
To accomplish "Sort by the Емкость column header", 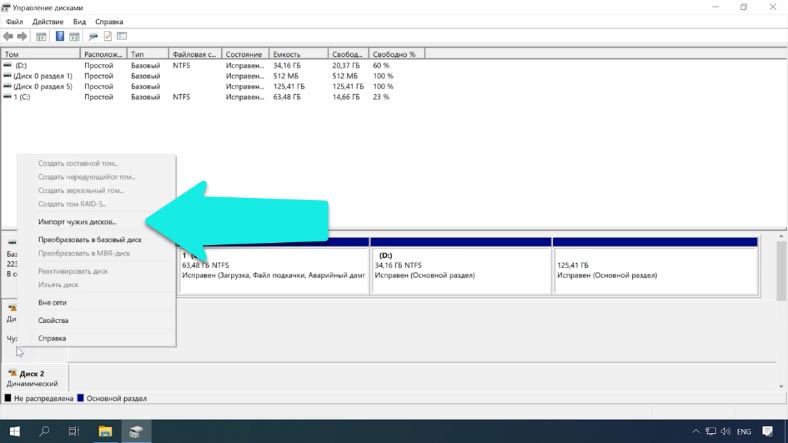I will (299, 54).
